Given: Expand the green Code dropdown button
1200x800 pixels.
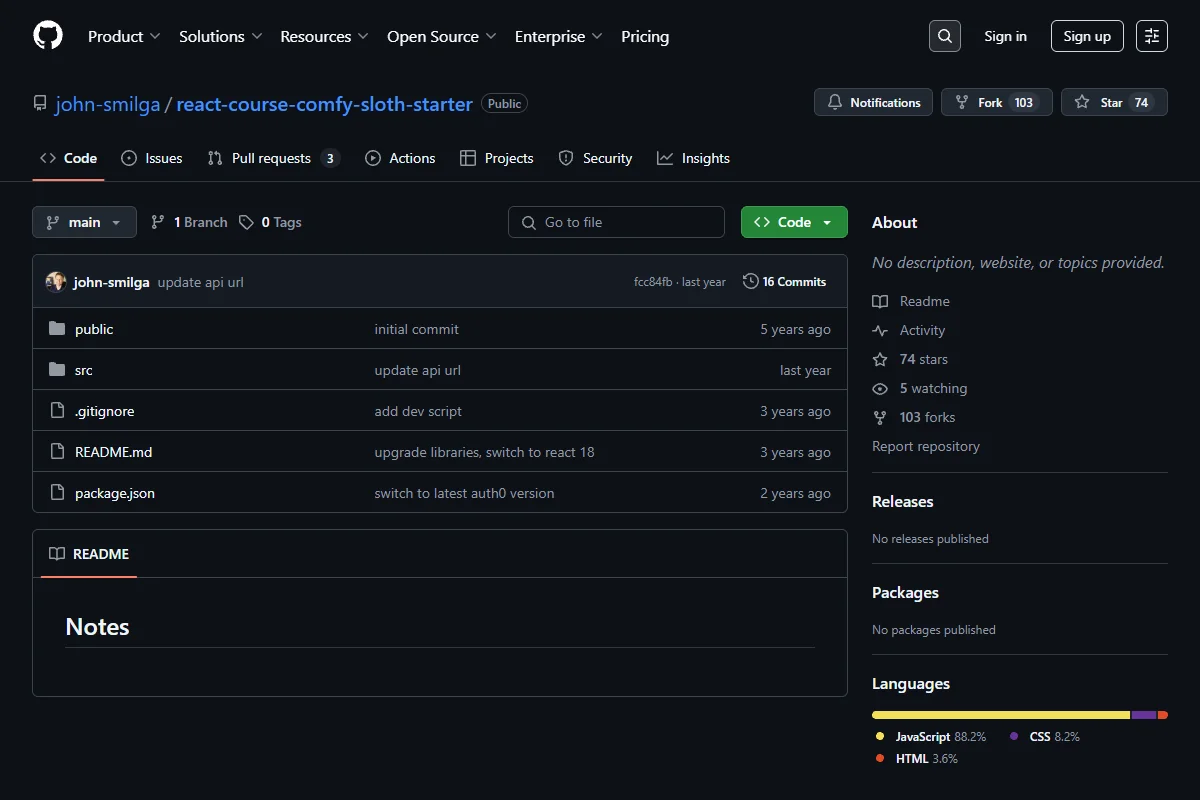Looking at the screenshot, I should [794, 222].
